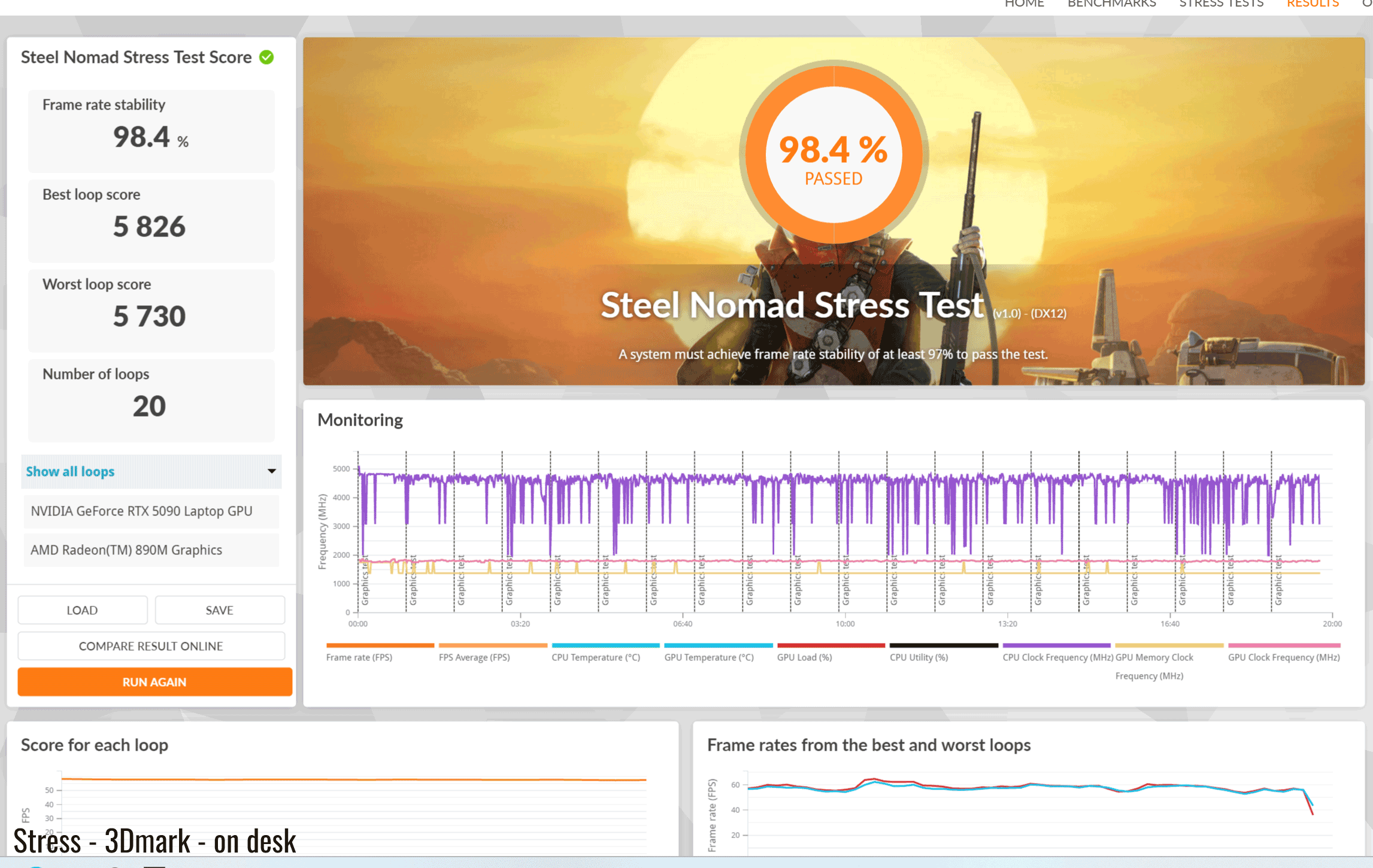Image resolution: width=1373 pixels, height=868 pixels.
Task: Click the green validation check icon
Action: tap(266, 57)
